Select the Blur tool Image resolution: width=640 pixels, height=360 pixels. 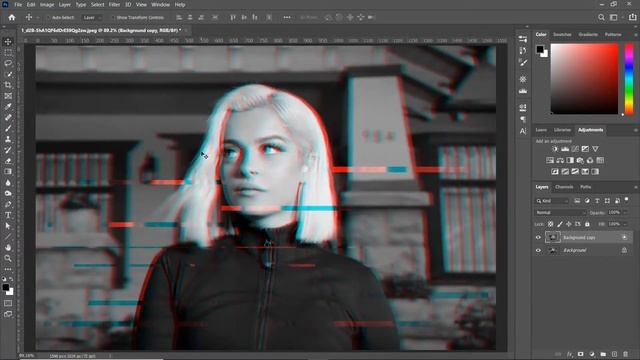pos(8,182)
